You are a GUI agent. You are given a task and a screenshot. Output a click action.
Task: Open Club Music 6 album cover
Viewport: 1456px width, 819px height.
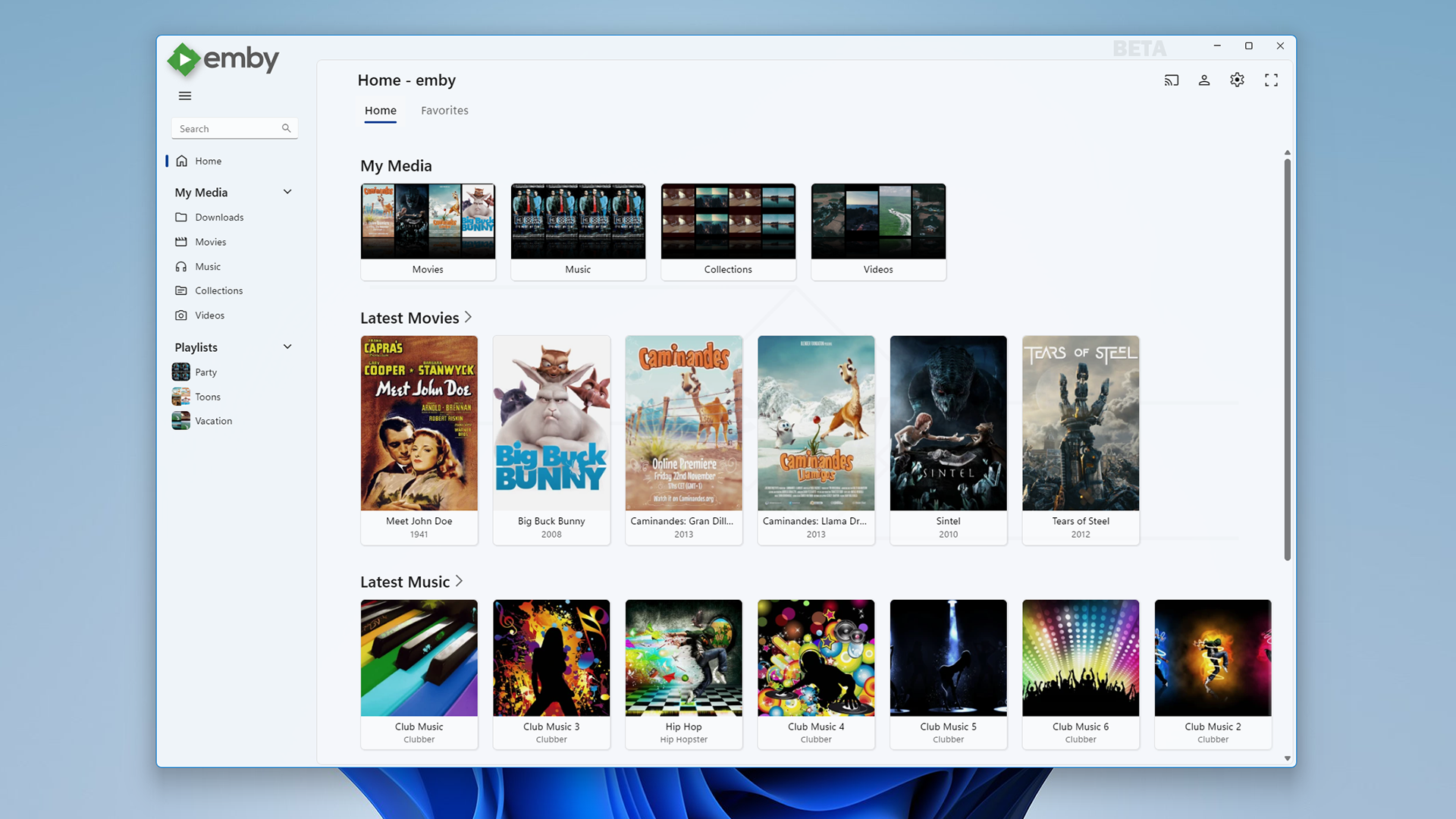(x=1081, y=657)
